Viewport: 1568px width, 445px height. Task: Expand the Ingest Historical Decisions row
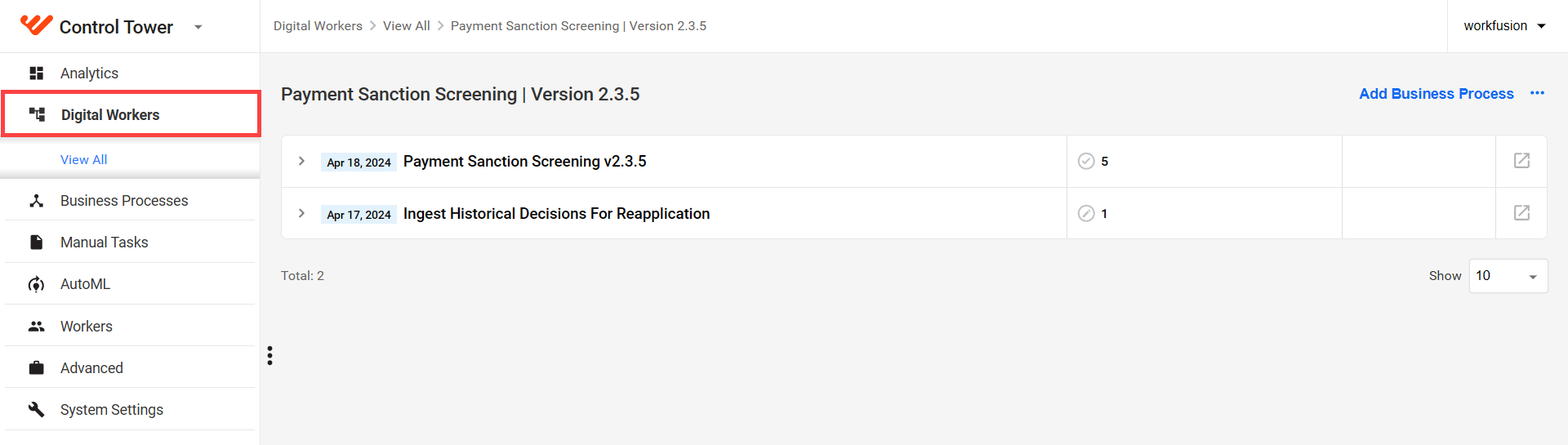pos(302,213)
